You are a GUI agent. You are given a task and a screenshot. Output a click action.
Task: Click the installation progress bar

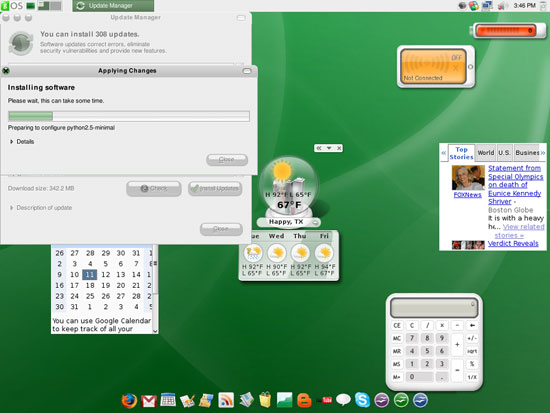click(x=129, y=116)
